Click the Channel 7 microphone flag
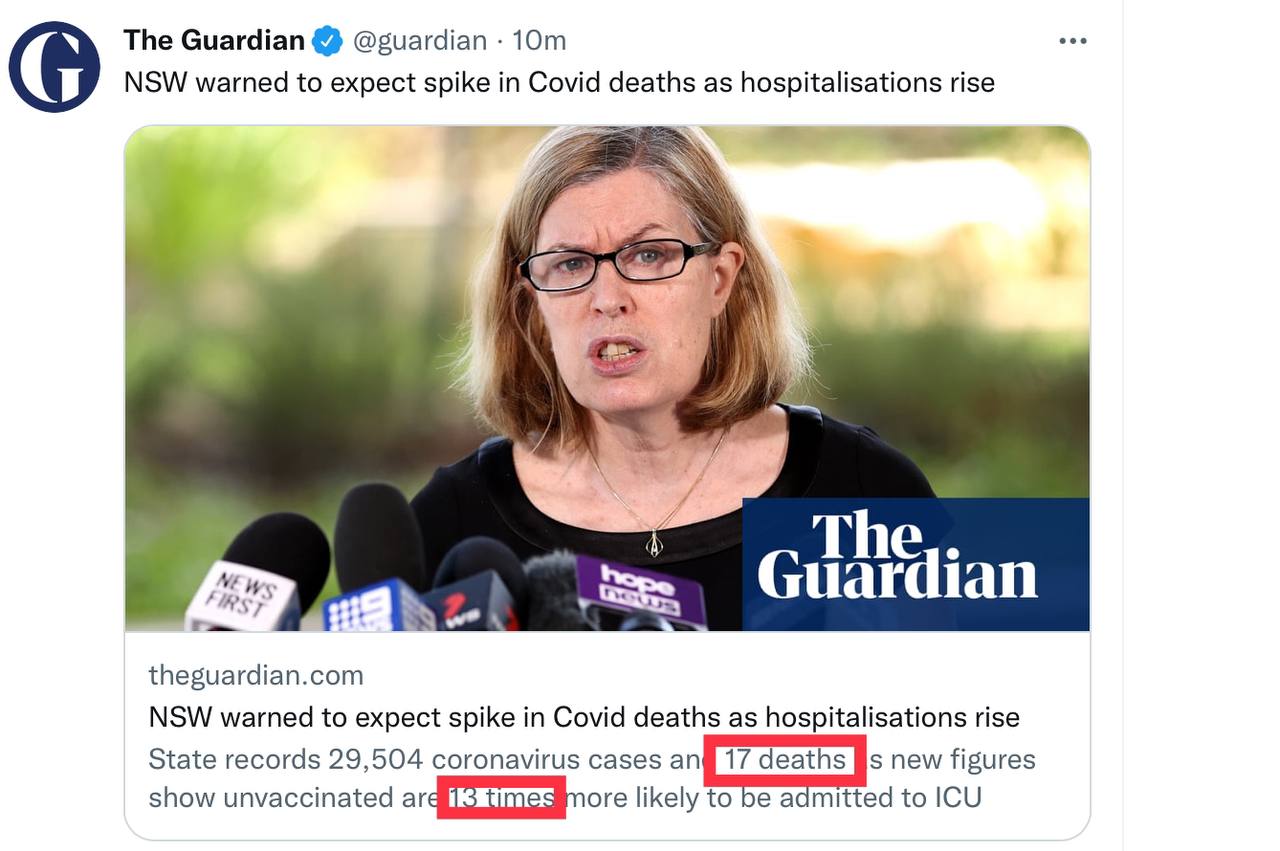Image resolution: width=1280 pixels, height=851 pixels. coord(470,603)
